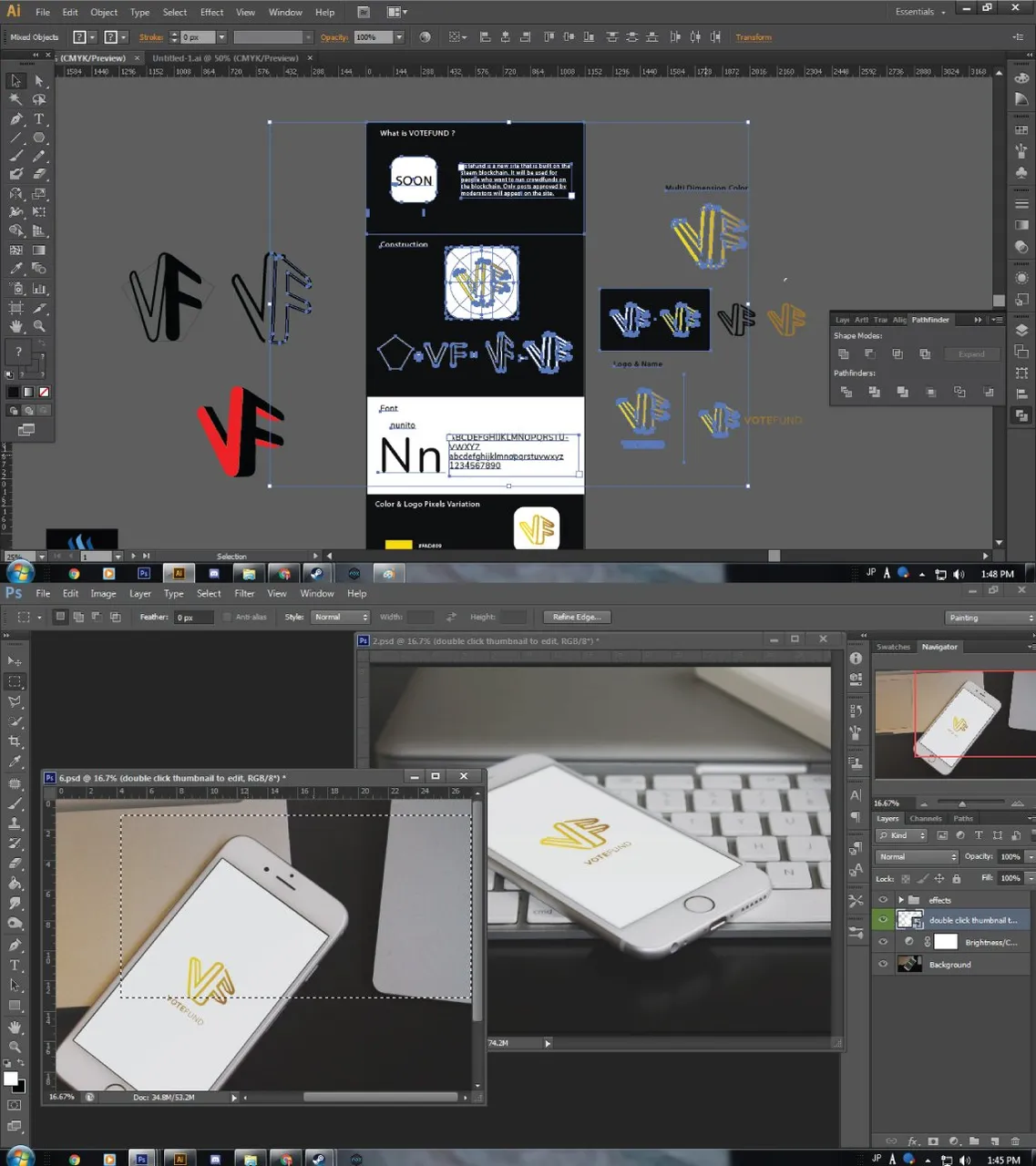Open the Illustrator Opacity dropdown arrow
The image size is (1036, 1166).
pyautogui.click(x=399, y=37)
